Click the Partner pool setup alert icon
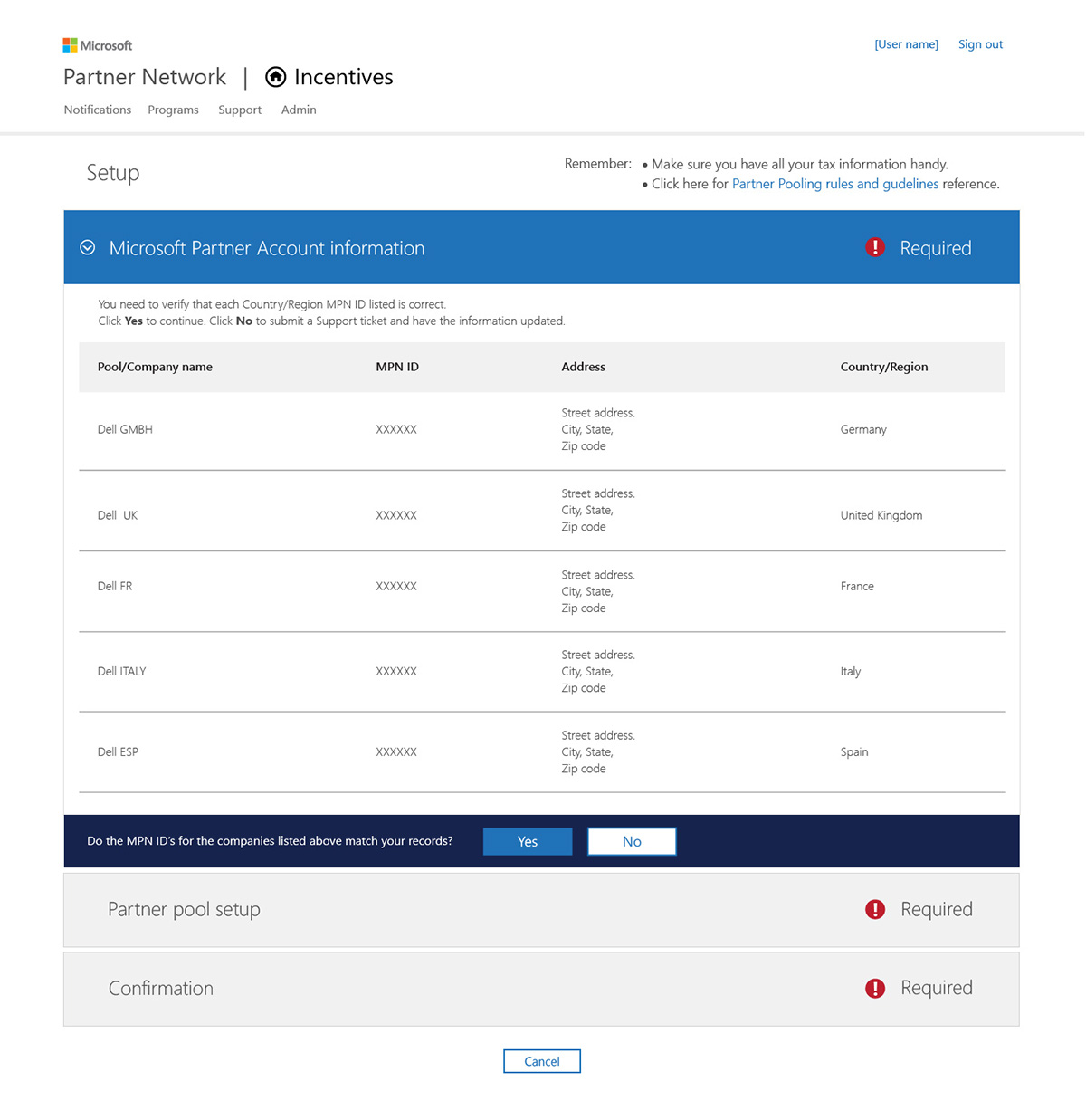This screenshot has height=1120, width=1086. [875, 909]
